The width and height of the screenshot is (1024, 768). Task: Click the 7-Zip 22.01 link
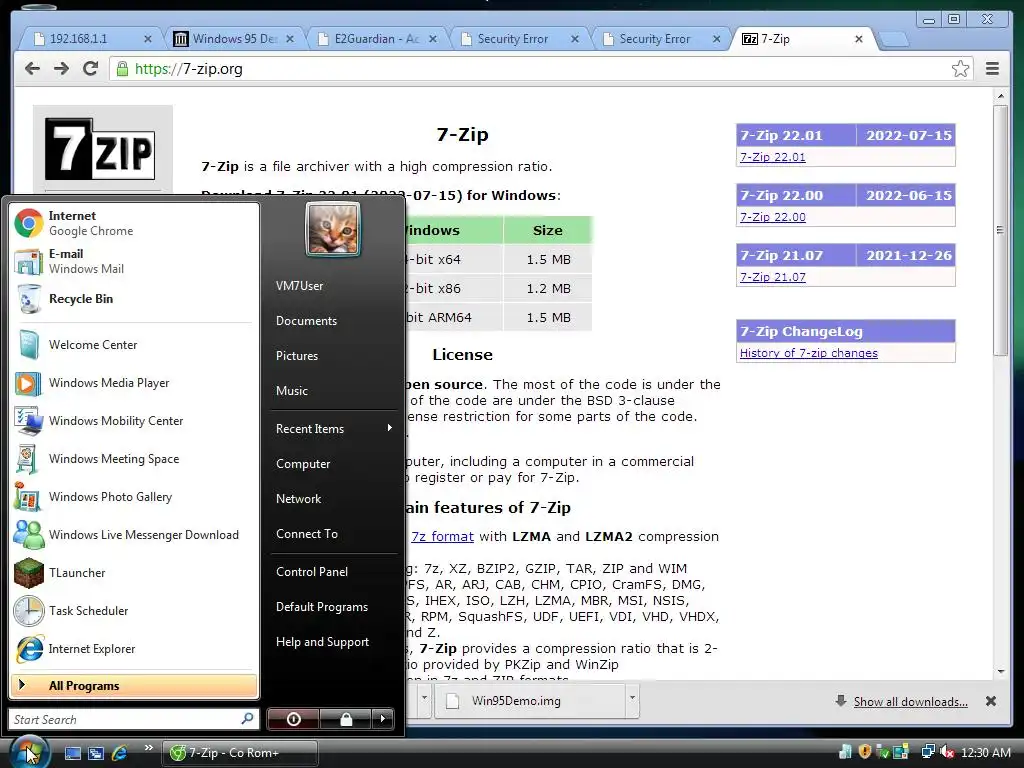773,157
